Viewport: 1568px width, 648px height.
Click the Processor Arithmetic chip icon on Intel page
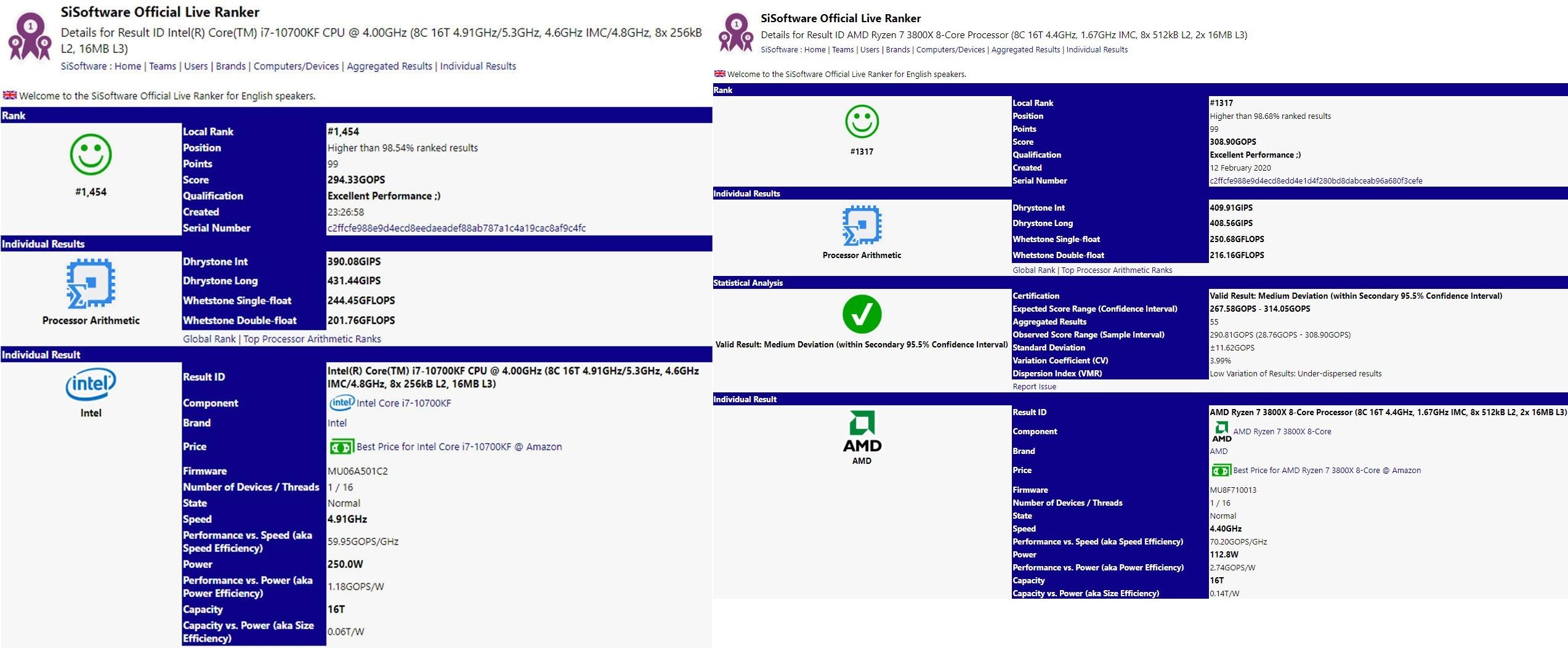coord(91,283)
